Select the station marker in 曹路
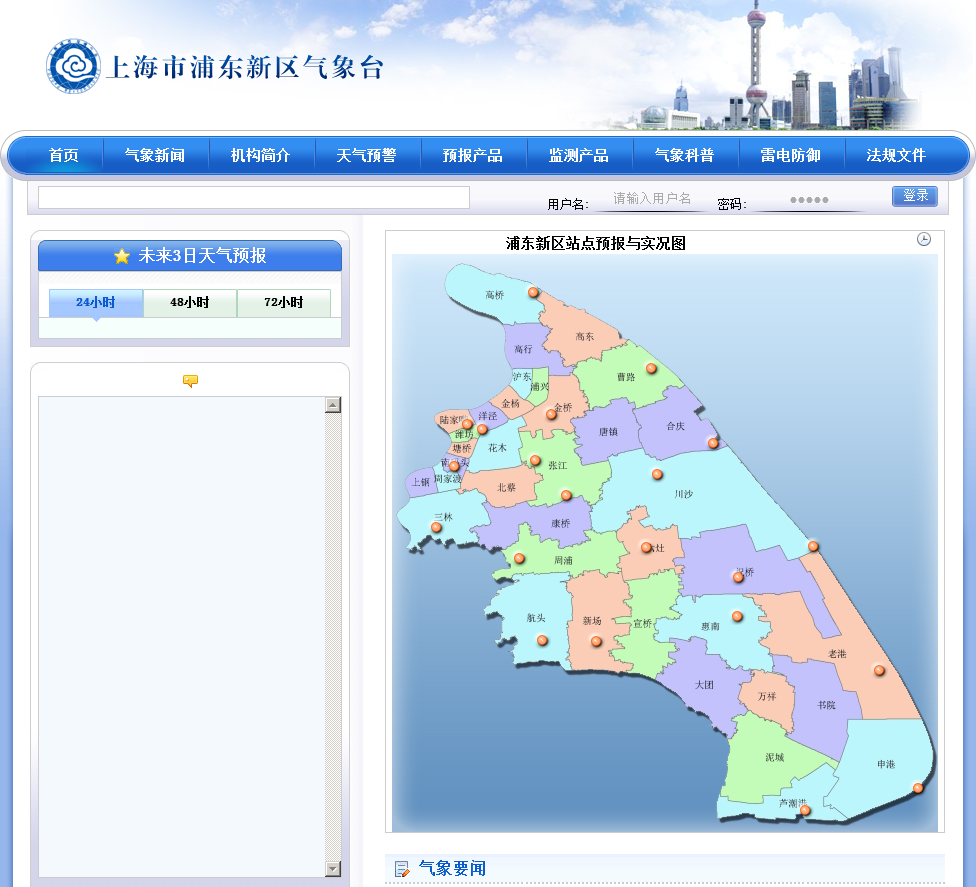Image resolution: width=976 pixels, height=887 pixels. point(651,368)
